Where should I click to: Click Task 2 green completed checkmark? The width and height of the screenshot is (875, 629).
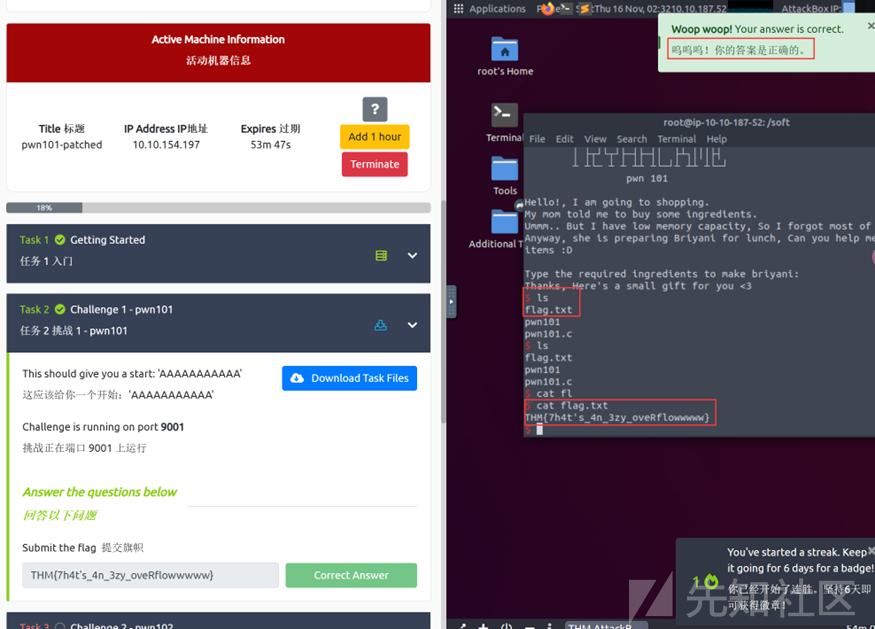click(x=60, y=309)
